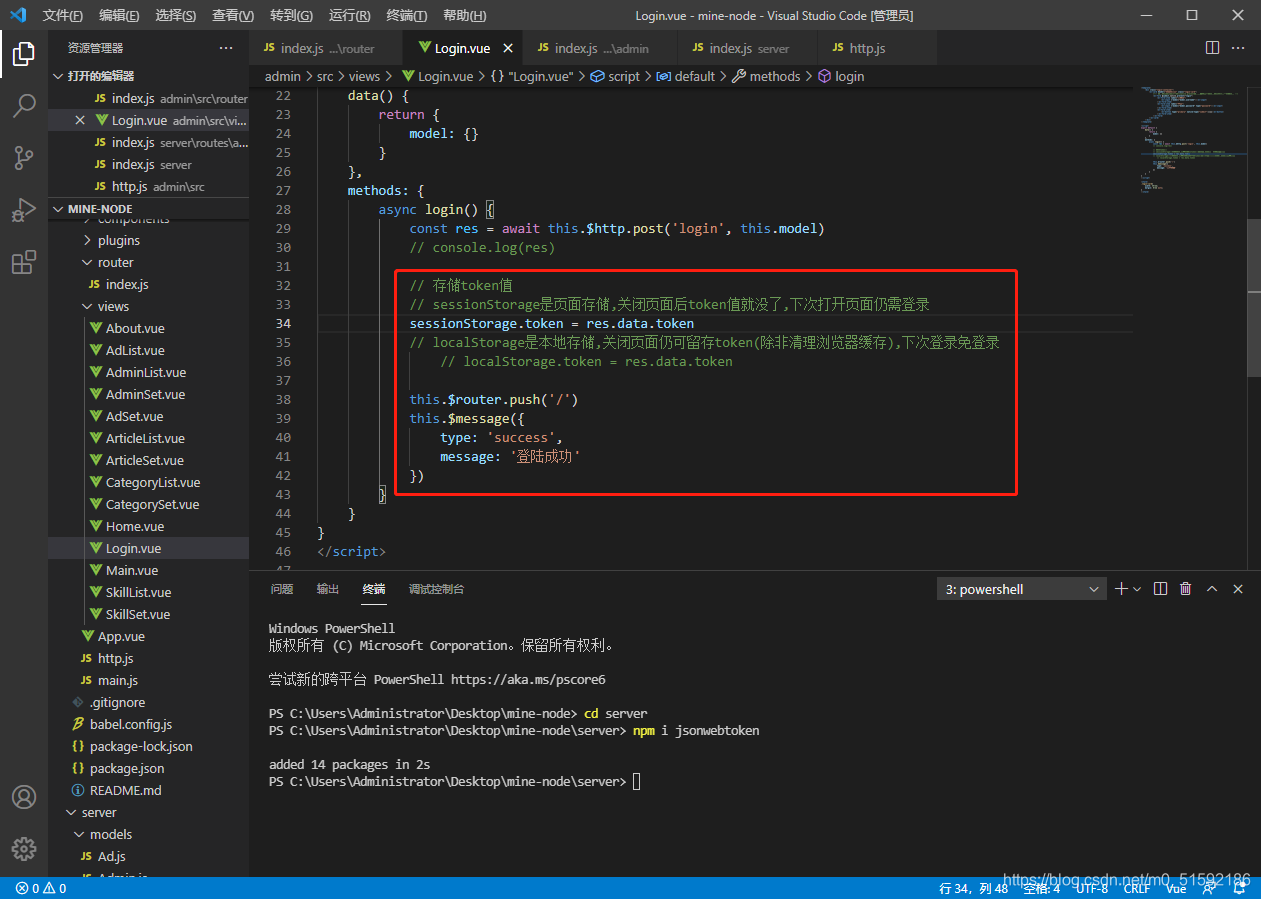Screen dimensions: 1261x899
Task: Click the Accounts icon in activity bar
Action: [x=24, y=797]
